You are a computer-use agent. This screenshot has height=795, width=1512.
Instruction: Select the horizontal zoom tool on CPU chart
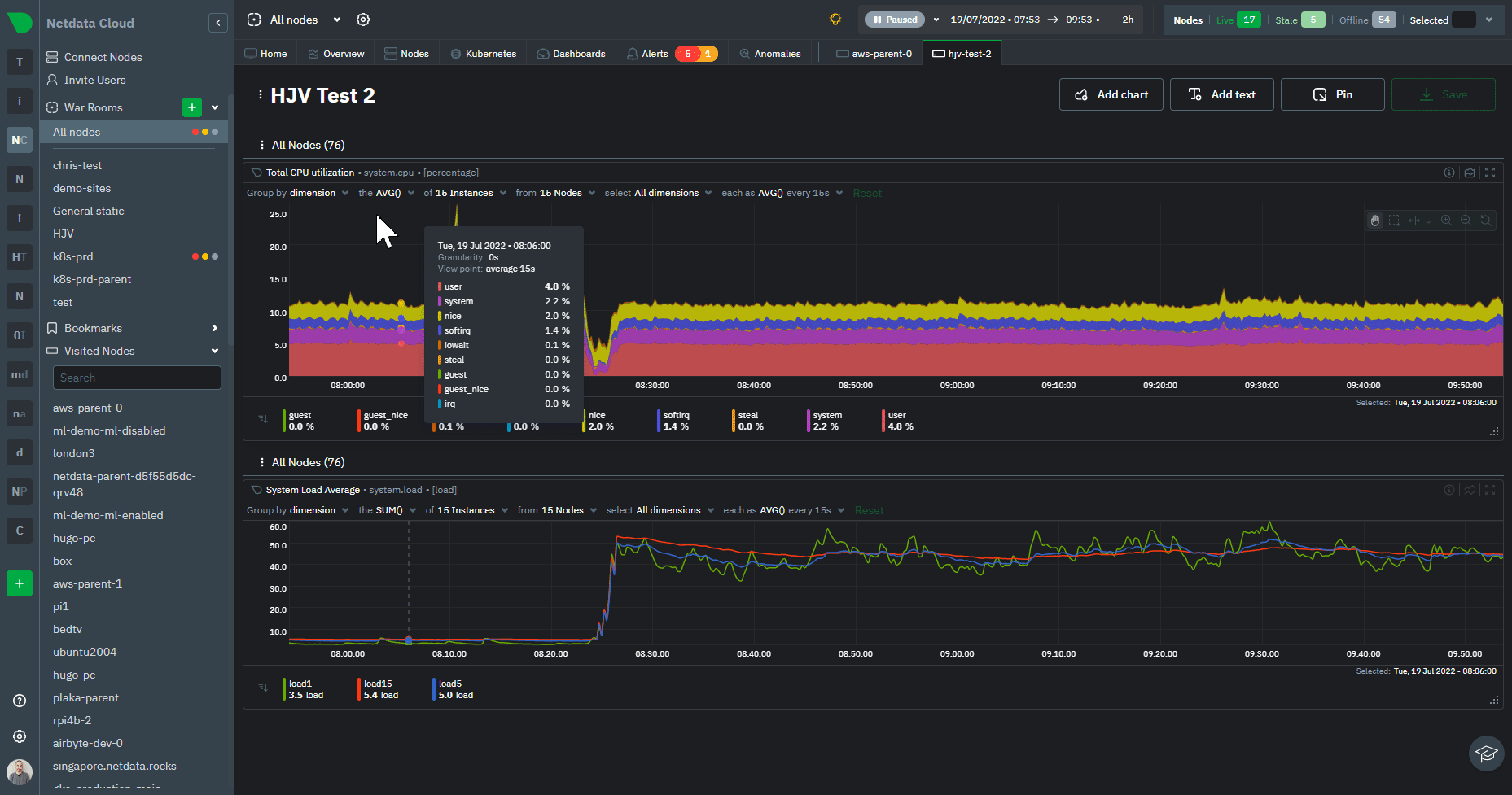tap(1414, 221)
